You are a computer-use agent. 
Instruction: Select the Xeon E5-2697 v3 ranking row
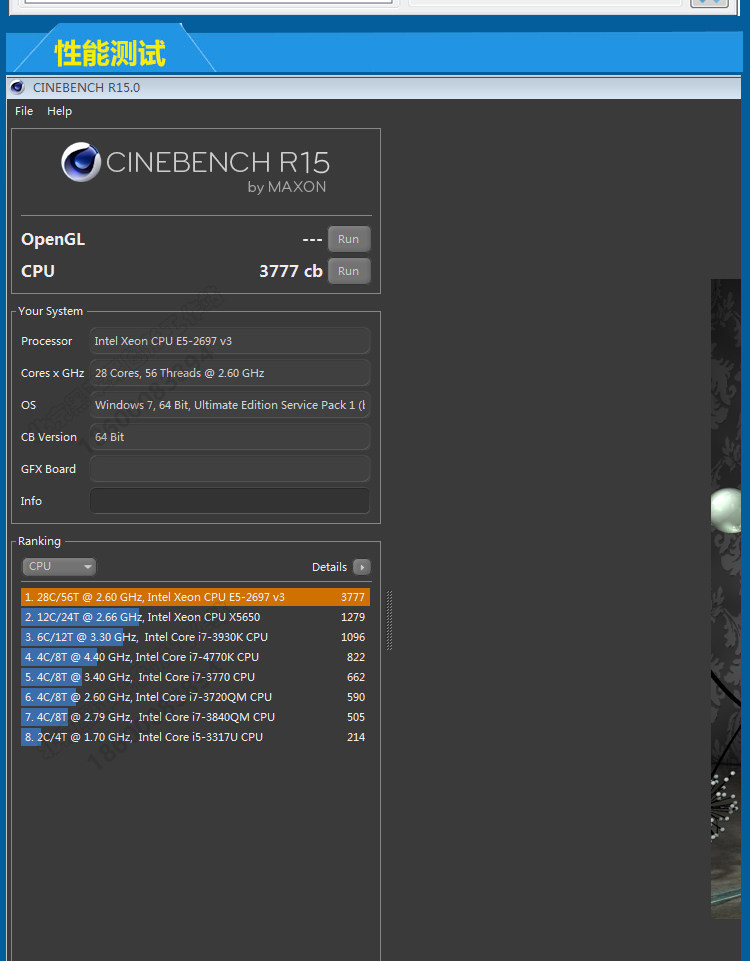[195, 597]
